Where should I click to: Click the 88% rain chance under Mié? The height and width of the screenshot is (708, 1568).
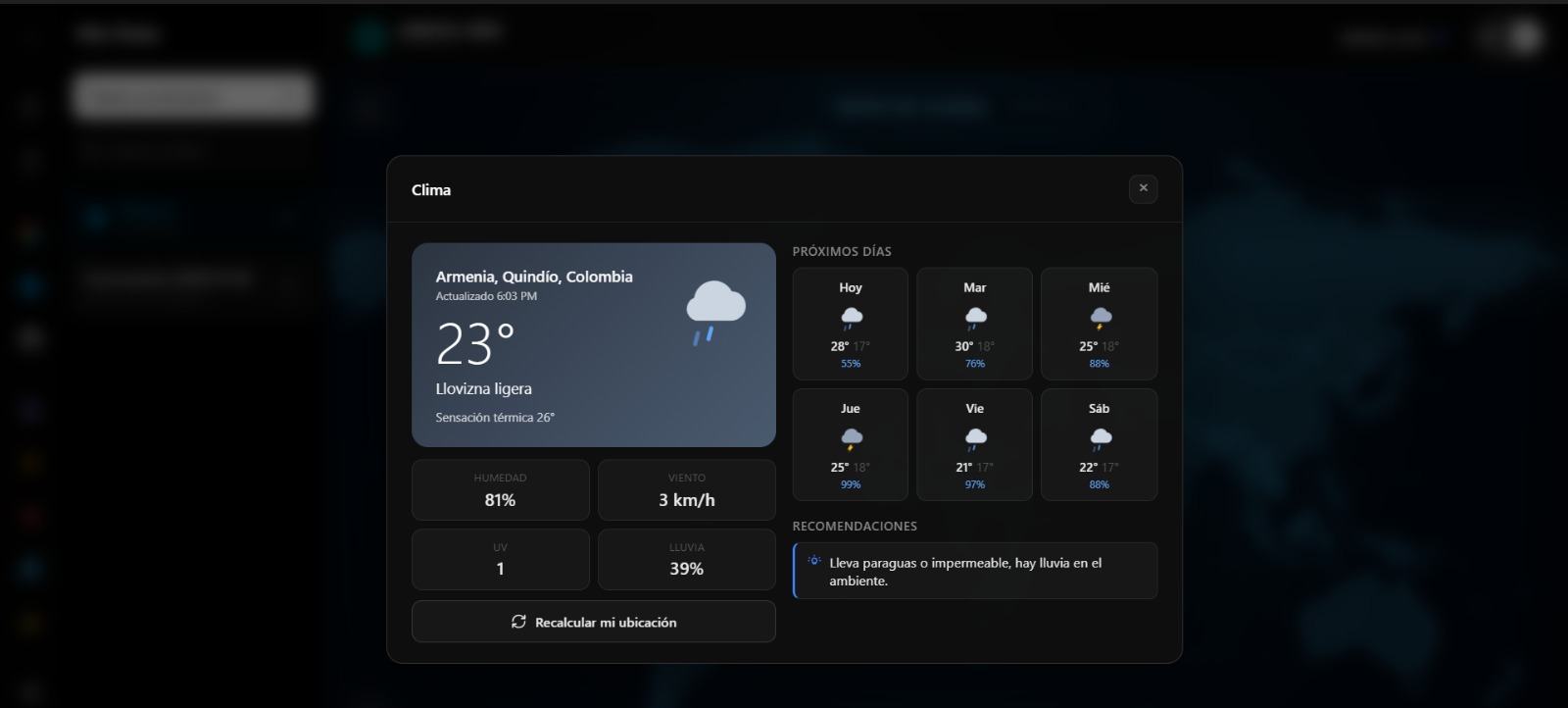point(1100,364)
